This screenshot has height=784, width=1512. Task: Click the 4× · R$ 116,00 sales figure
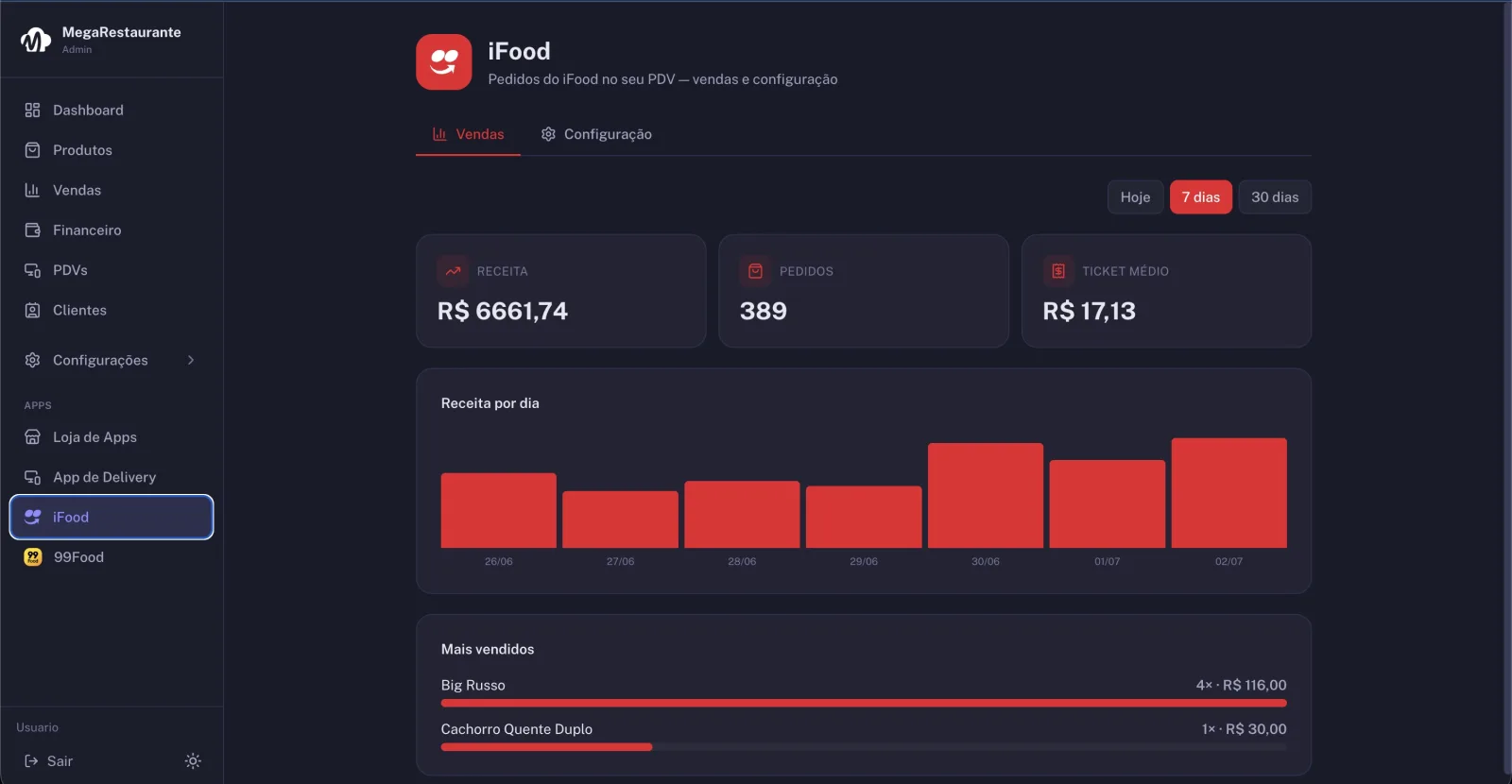click(1242, 686)
